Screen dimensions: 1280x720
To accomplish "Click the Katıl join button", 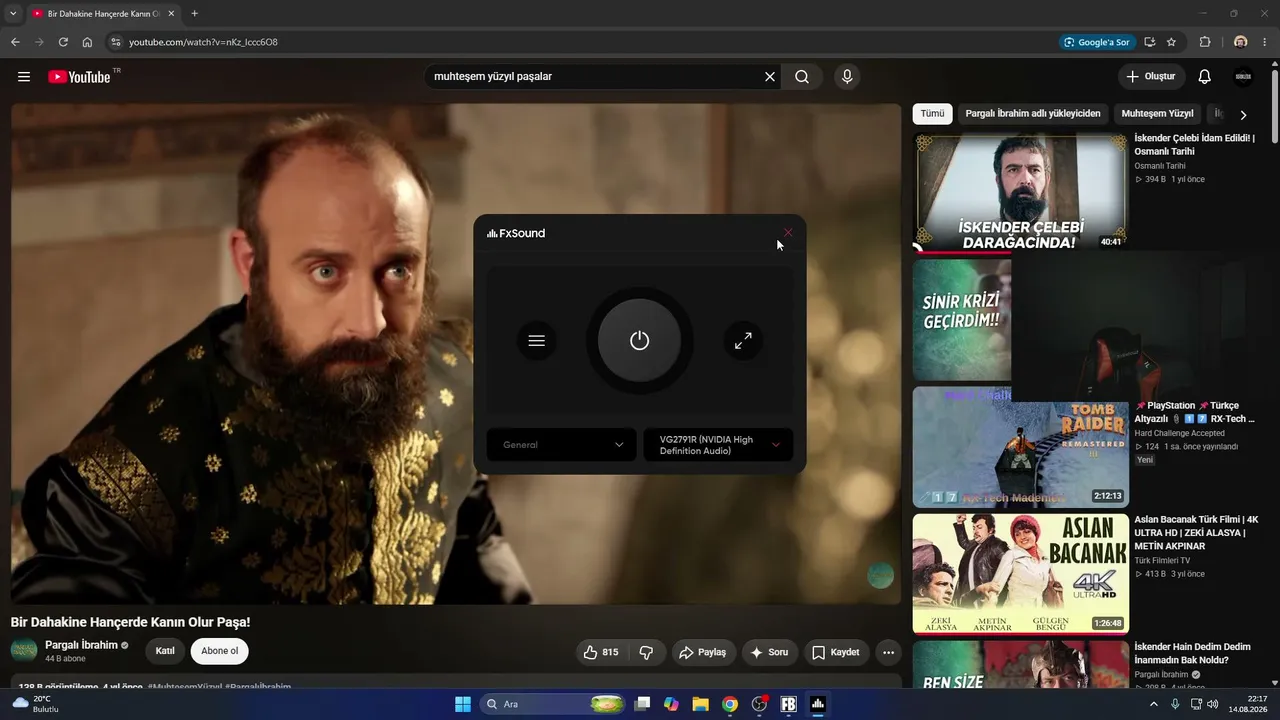I will 165,651.
